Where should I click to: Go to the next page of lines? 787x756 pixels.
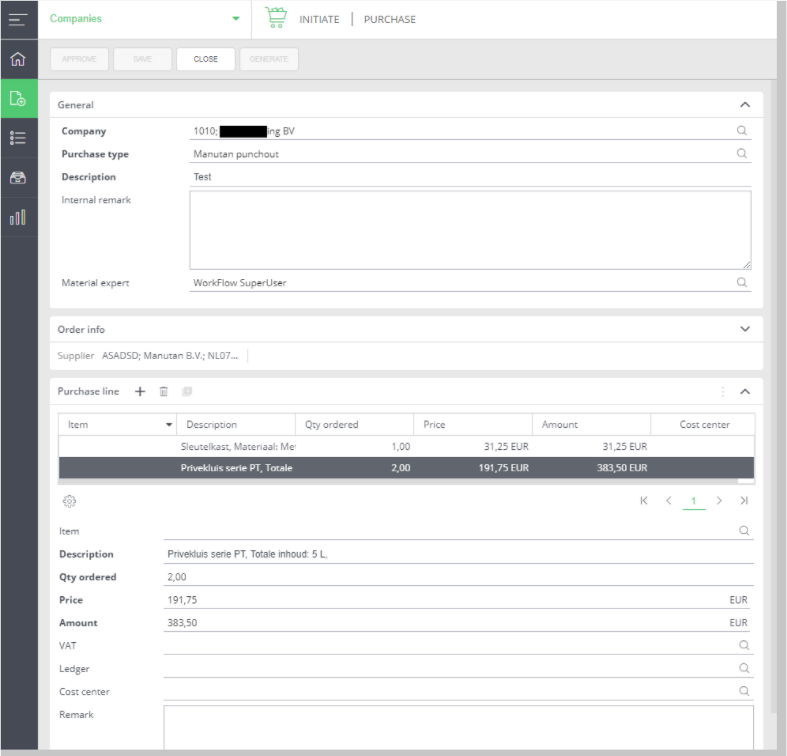[x=719, y=501]
